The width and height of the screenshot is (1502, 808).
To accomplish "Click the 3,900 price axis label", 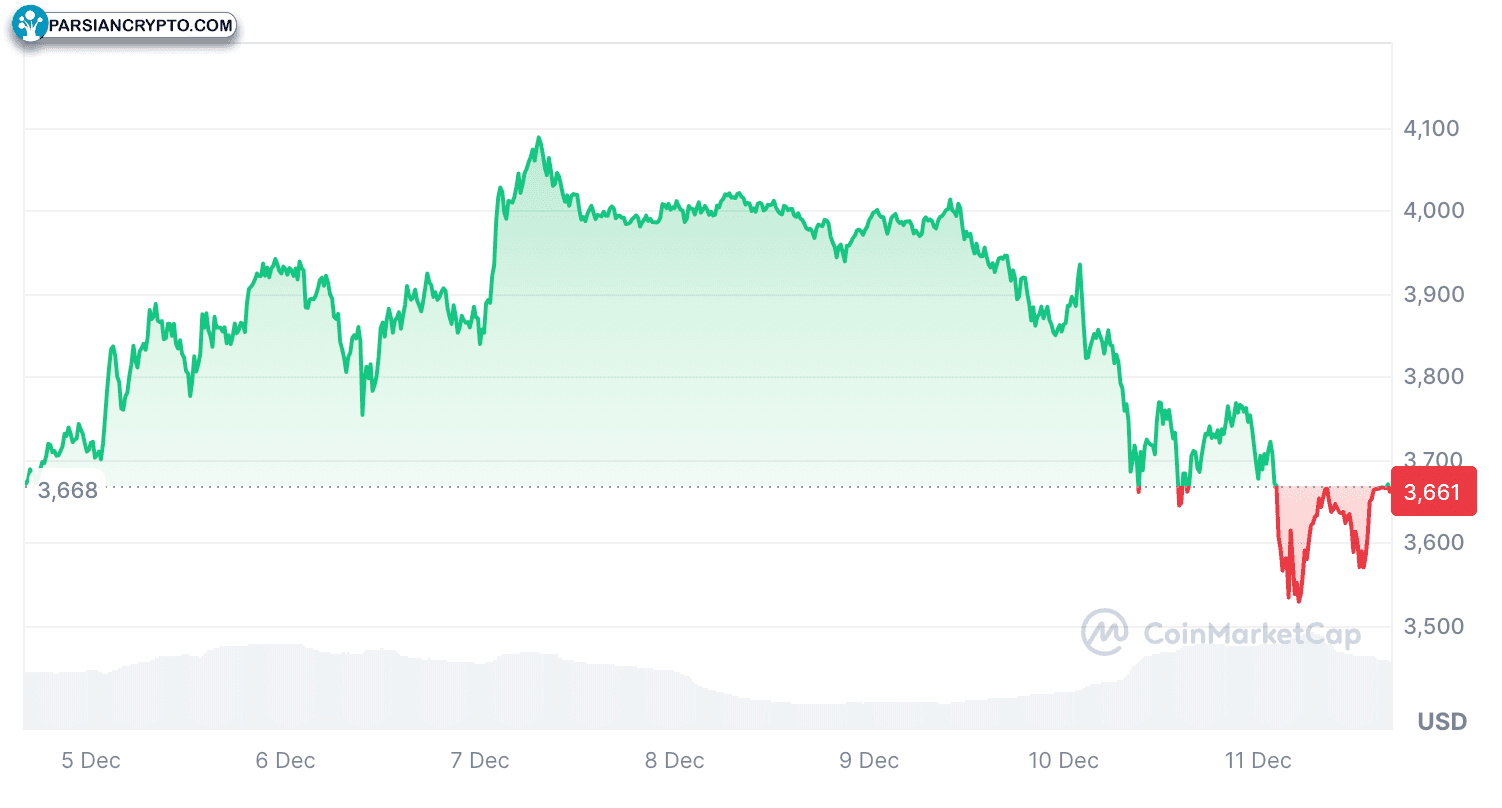I will click(x=1432, y=294).
